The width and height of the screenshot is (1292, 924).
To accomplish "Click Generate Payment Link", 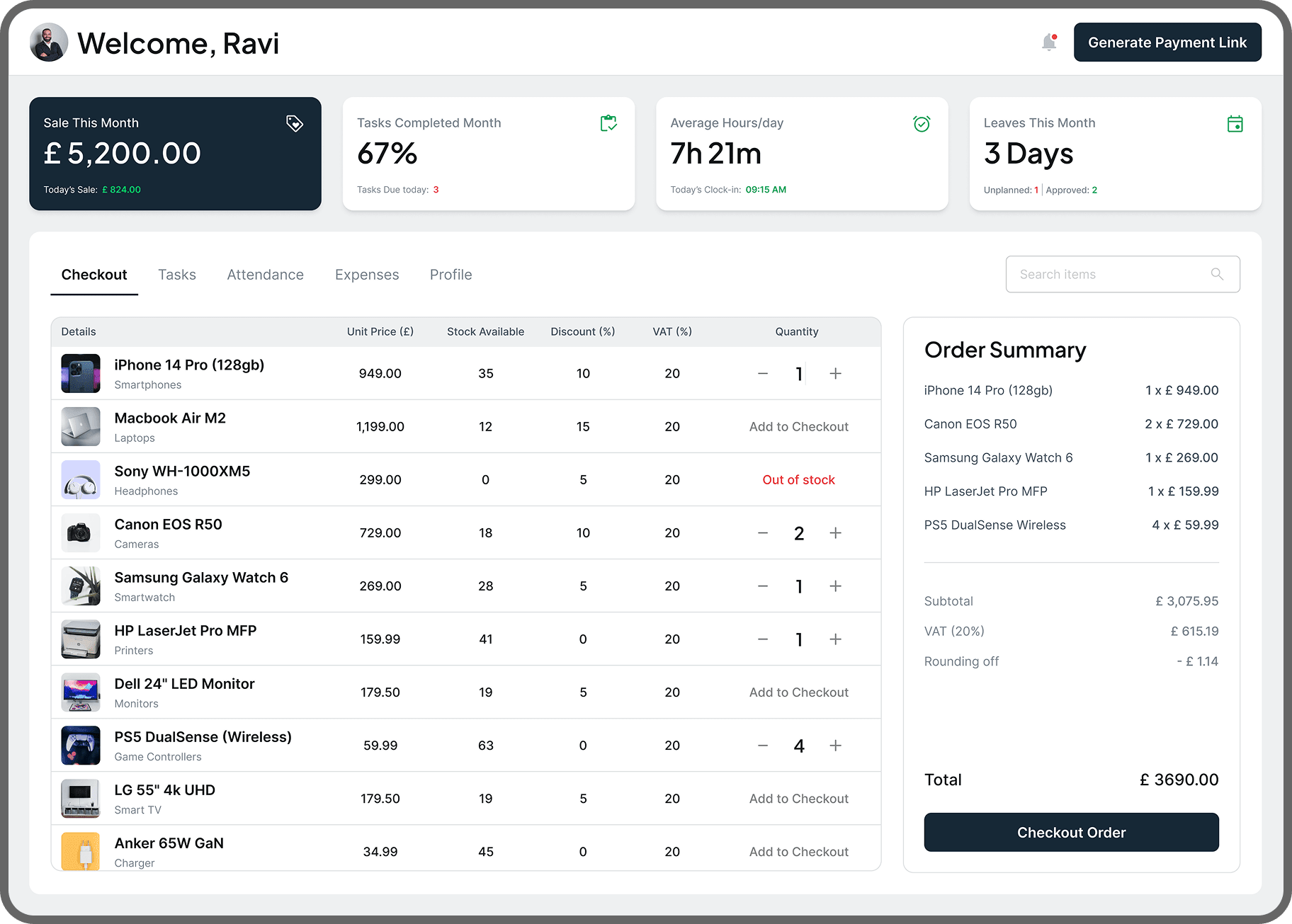I will pos(1167,42).
